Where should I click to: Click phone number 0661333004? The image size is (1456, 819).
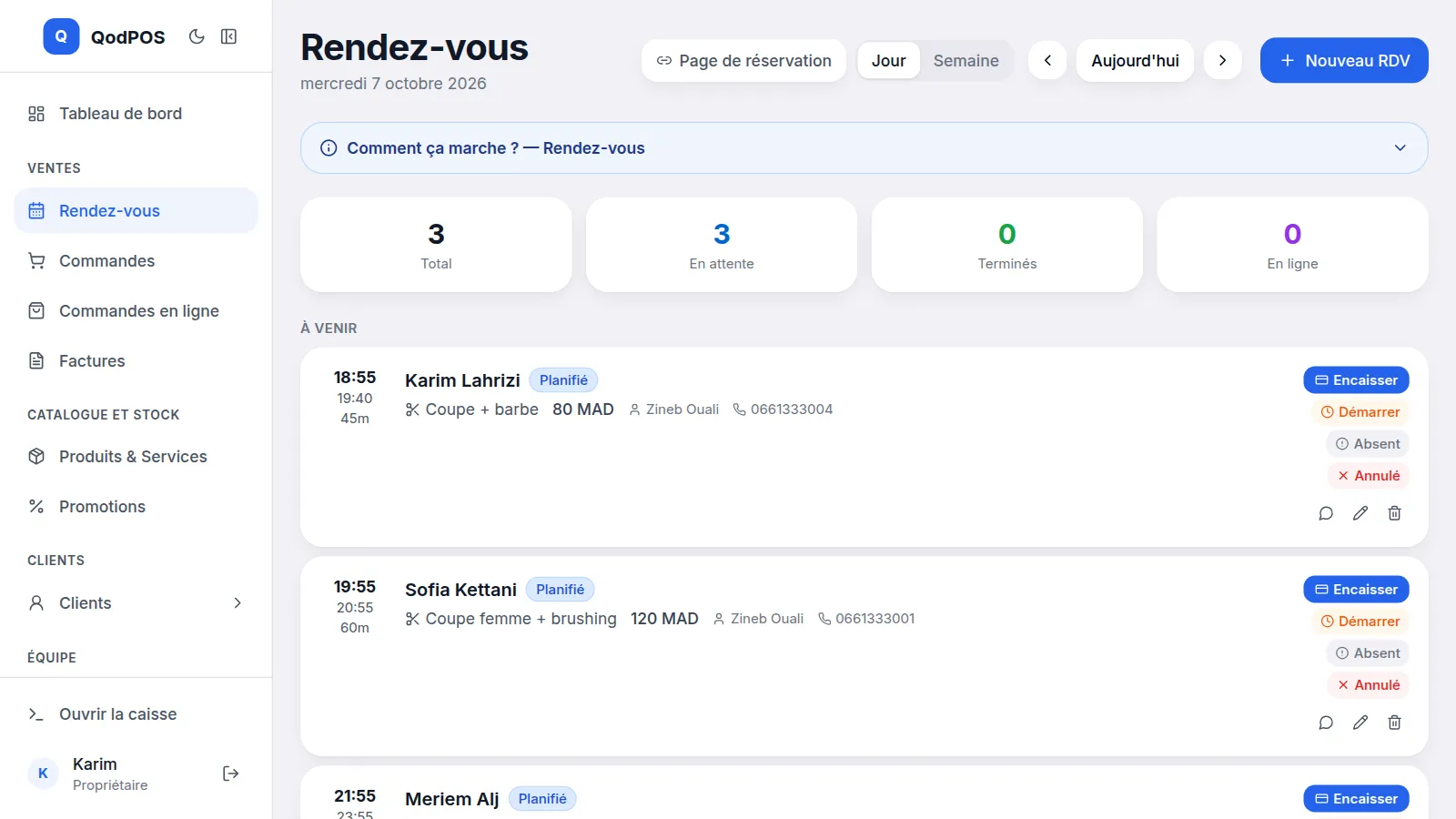pos(792,409)
